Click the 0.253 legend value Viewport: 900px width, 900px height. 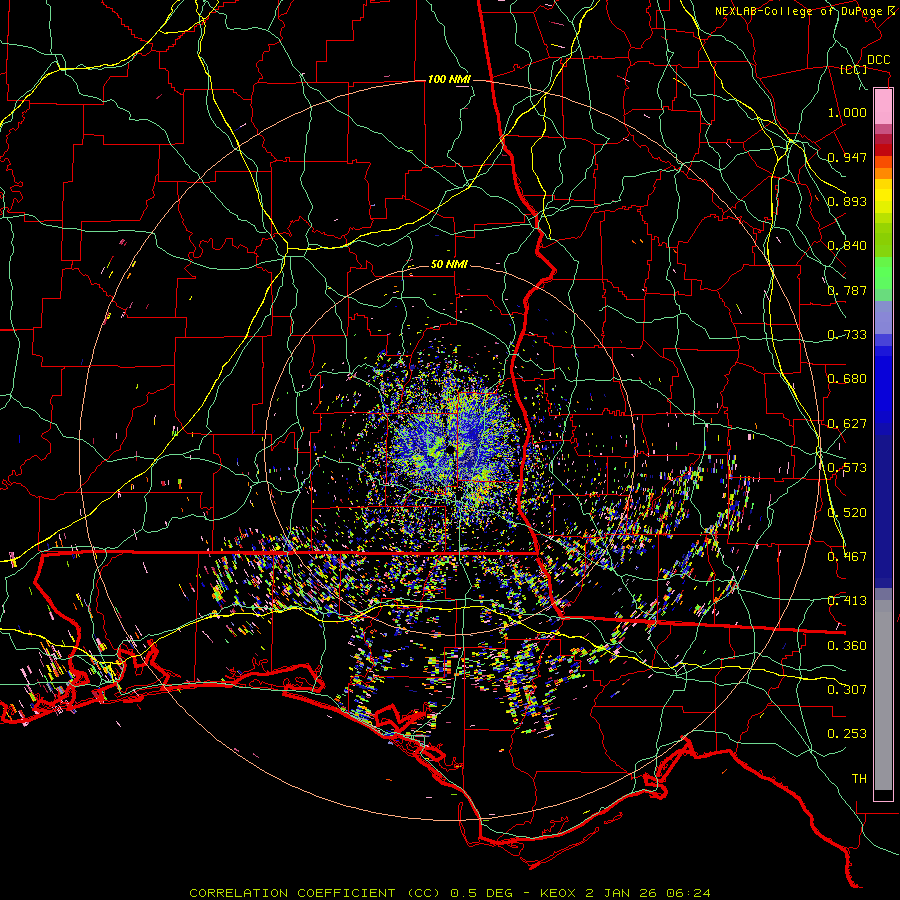point(847,734)
